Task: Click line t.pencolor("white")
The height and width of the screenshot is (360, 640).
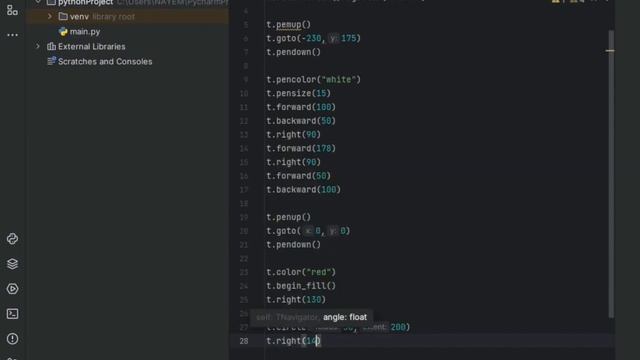Action: [x=313, y=80]
